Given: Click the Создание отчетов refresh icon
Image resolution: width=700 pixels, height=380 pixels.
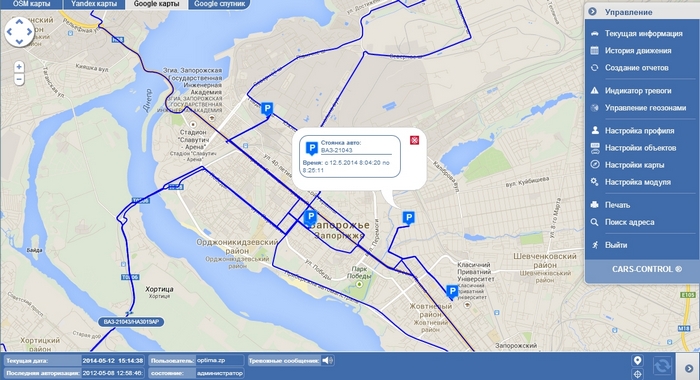Looking at the screenshot, I should pos(594,68).
